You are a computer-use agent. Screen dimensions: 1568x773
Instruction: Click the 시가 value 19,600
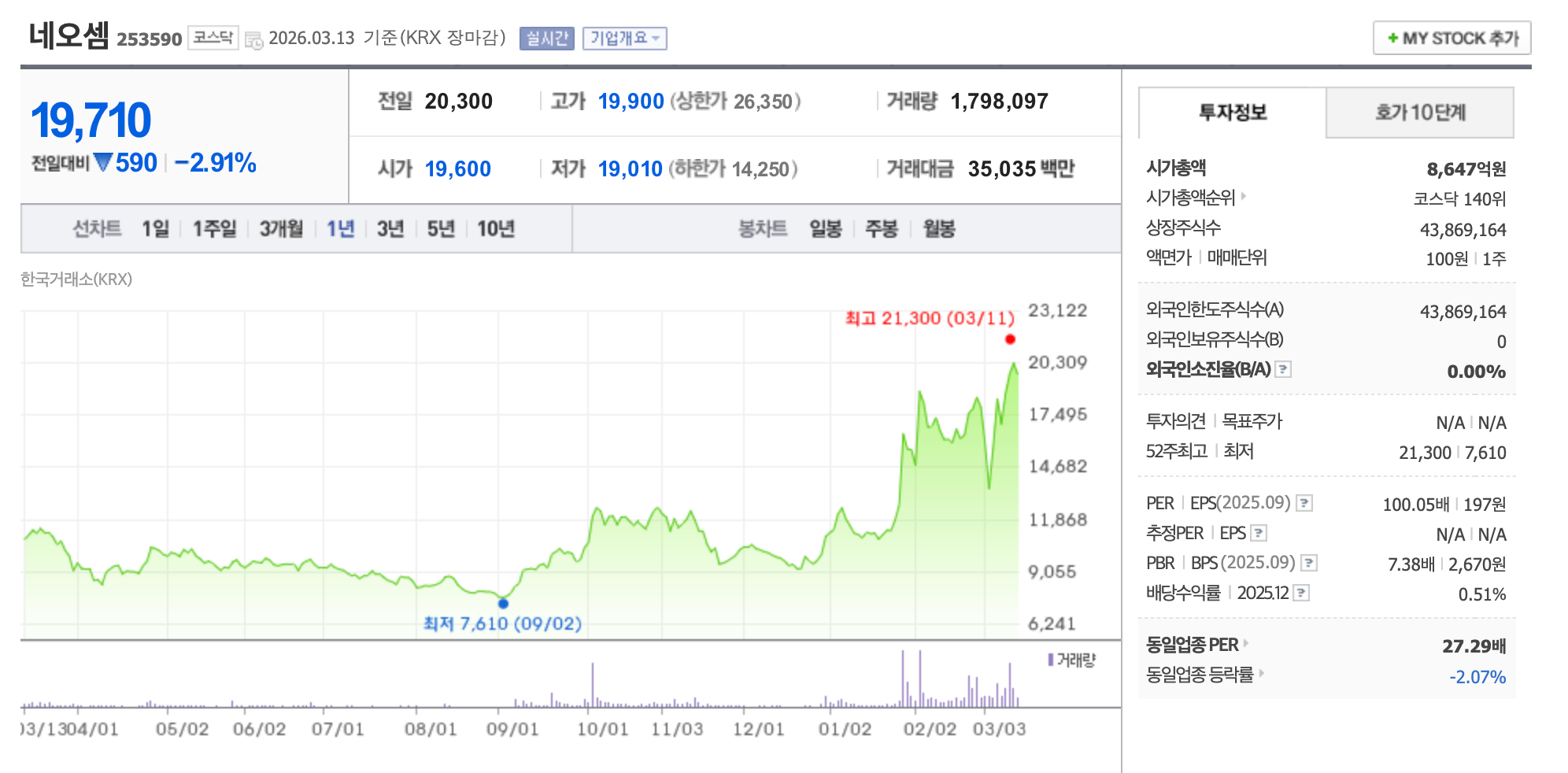coord(458,169)
